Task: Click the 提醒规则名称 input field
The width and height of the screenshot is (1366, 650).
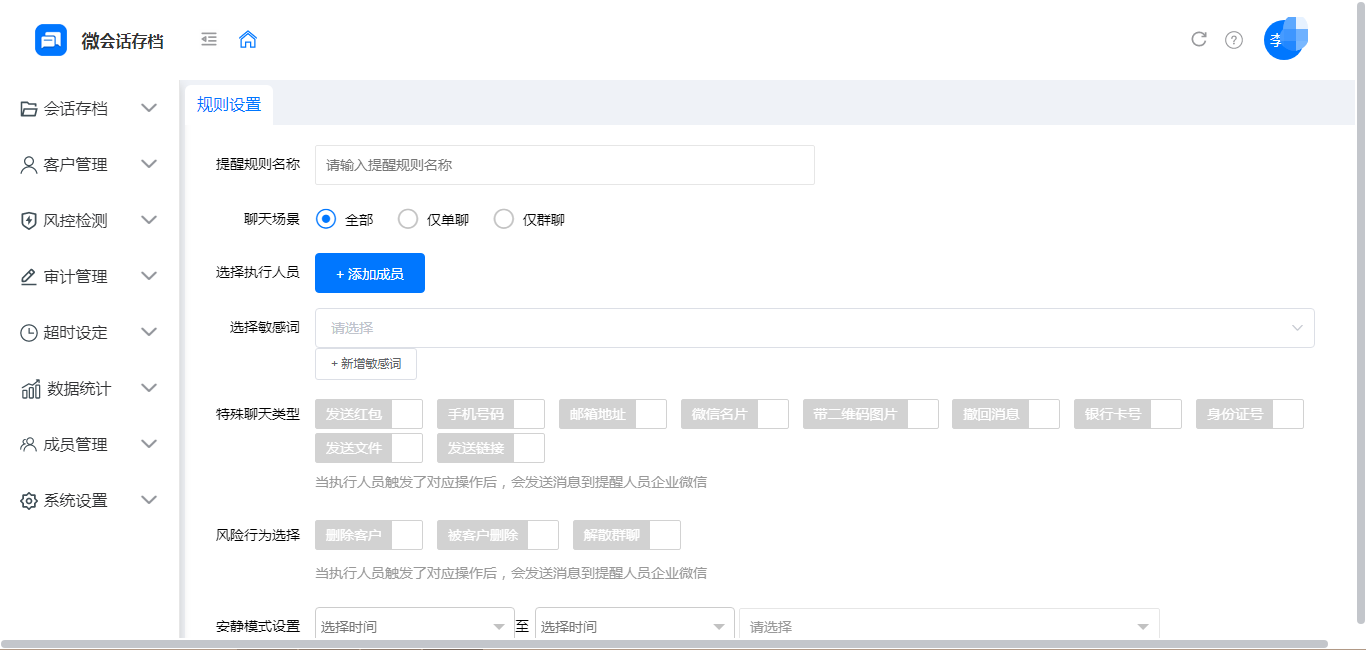Action: click(563, 164)
